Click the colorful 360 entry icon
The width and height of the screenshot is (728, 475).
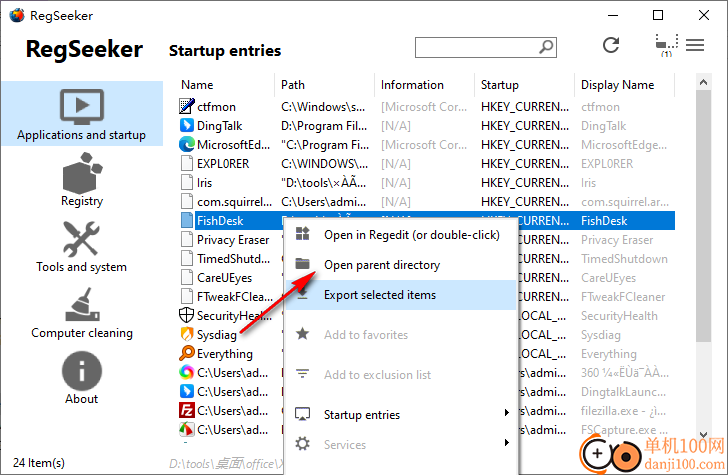(187, 372)
